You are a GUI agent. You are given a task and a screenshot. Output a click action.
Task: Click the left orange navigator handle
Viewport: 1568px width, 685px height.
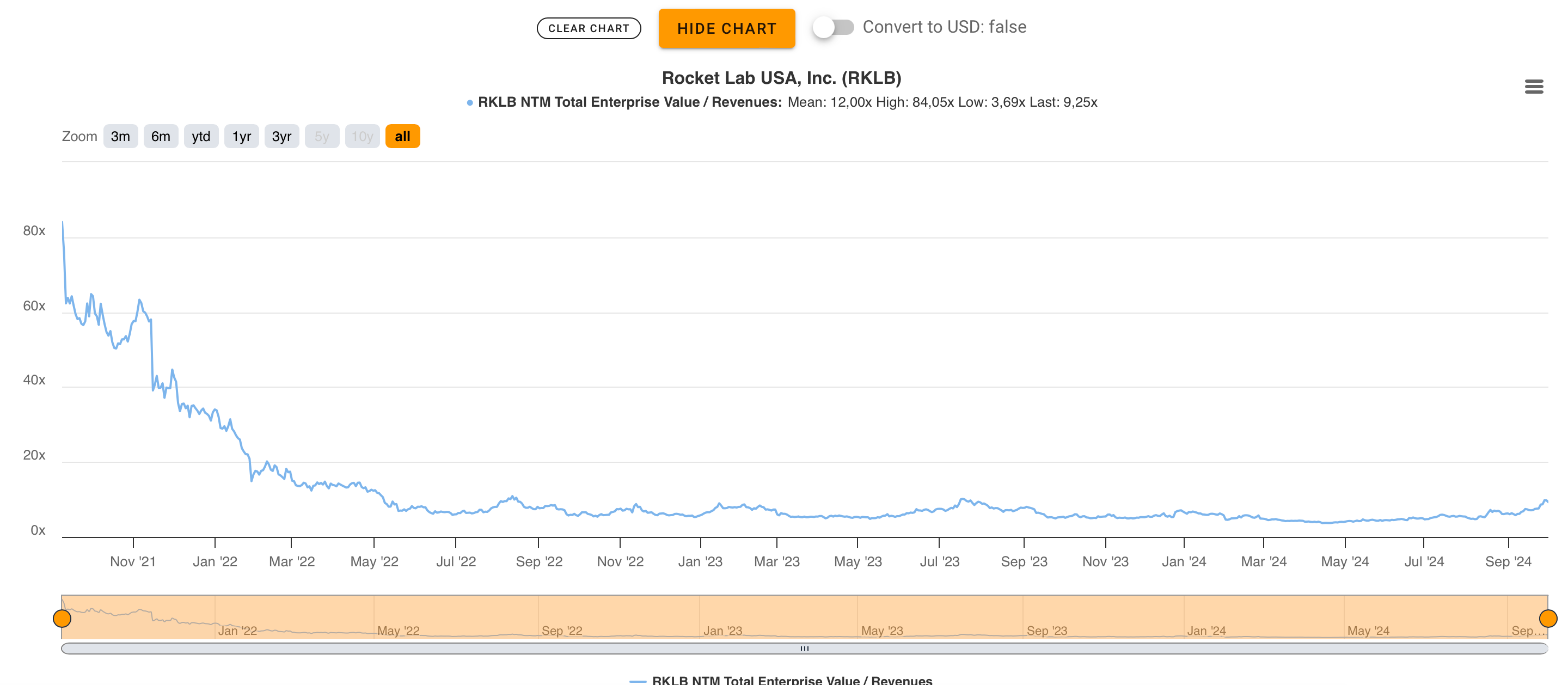(x=62, y=618)
